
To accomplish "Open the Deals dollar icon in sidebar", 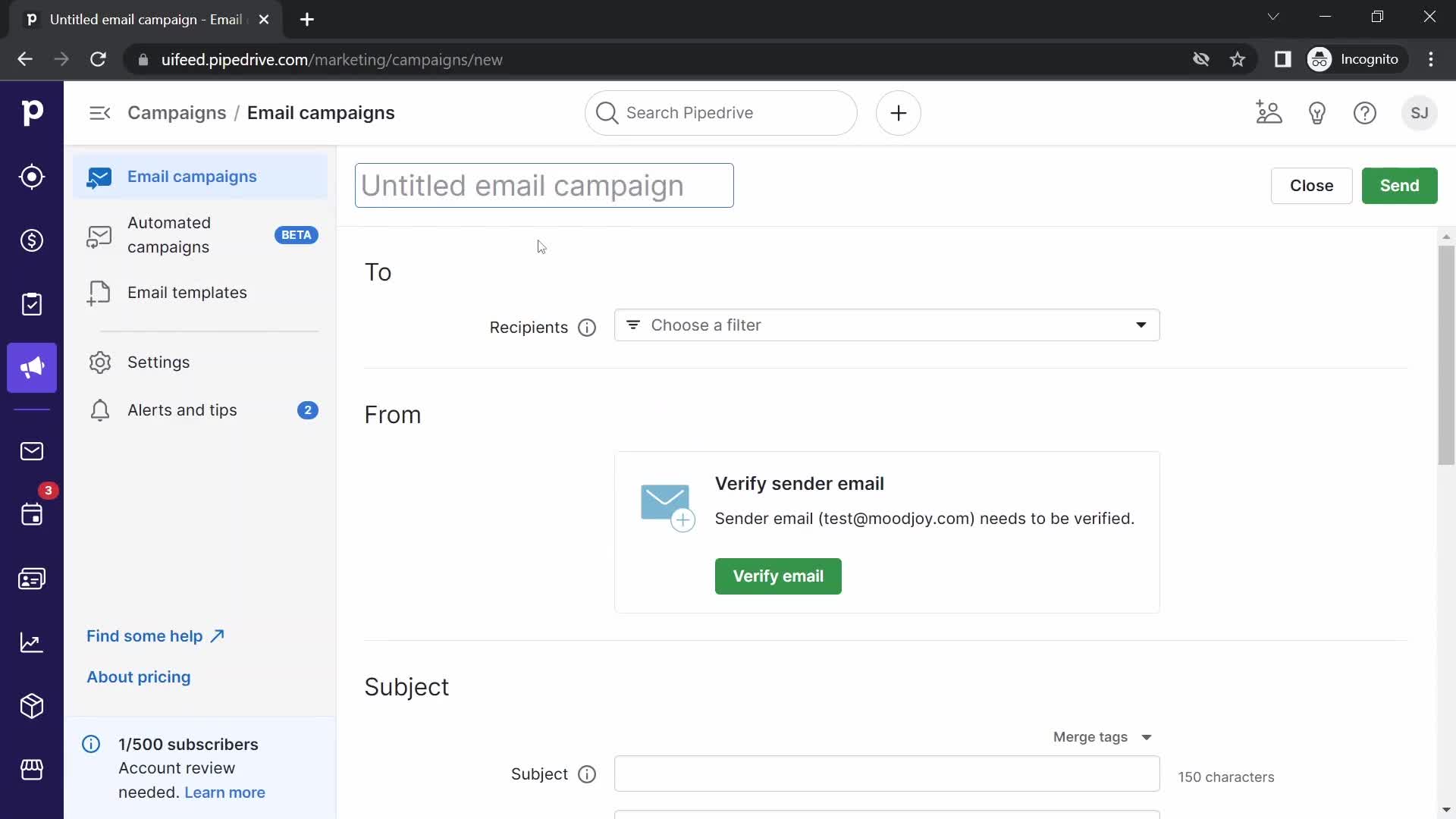I will tap(32, 240).
